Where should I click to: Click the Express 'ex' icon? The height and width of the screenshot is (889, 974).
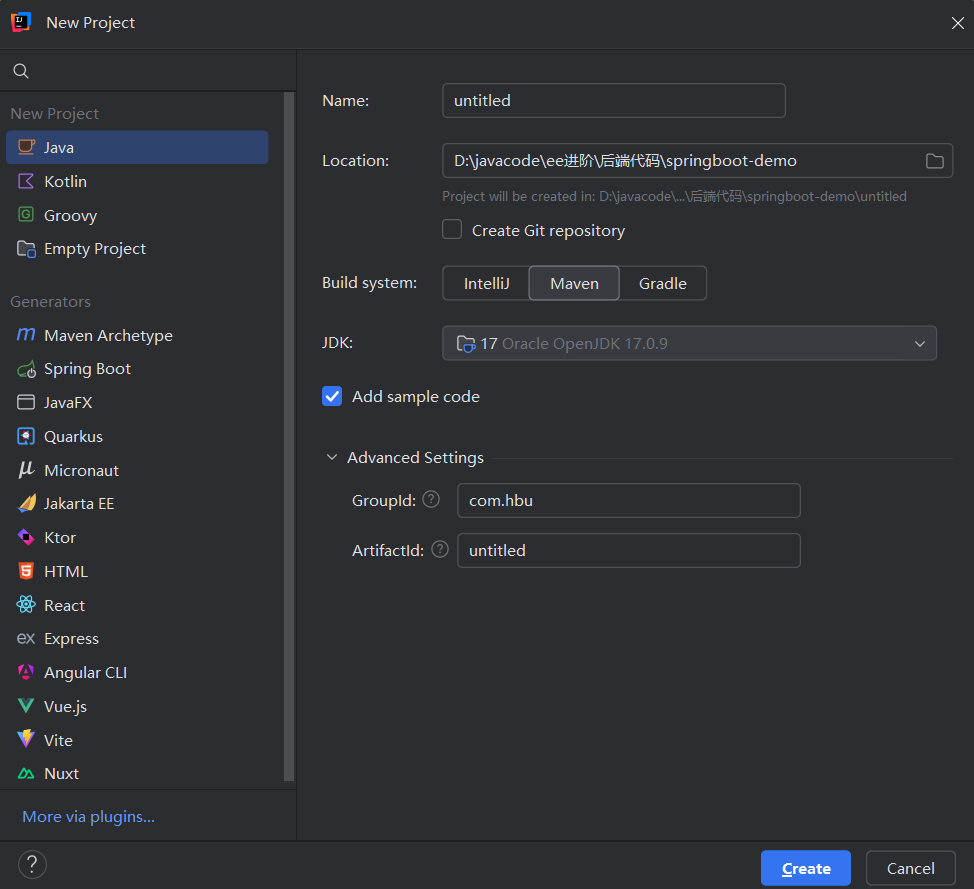(26, 638)
